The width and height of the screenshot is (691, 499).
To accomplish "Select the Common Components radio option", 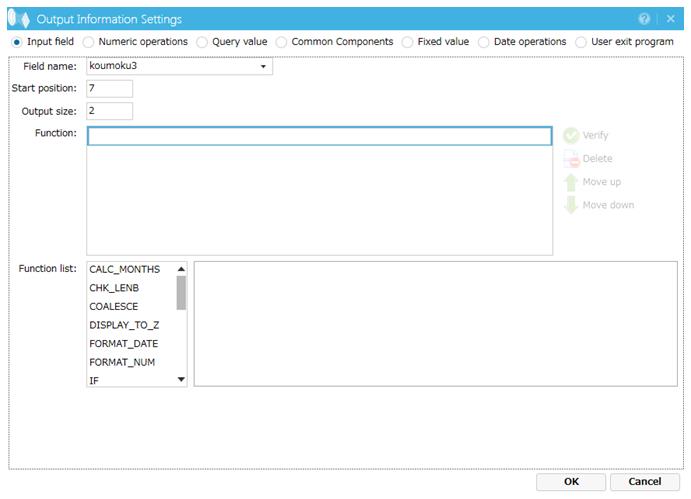I will click(x=282, y=42).
